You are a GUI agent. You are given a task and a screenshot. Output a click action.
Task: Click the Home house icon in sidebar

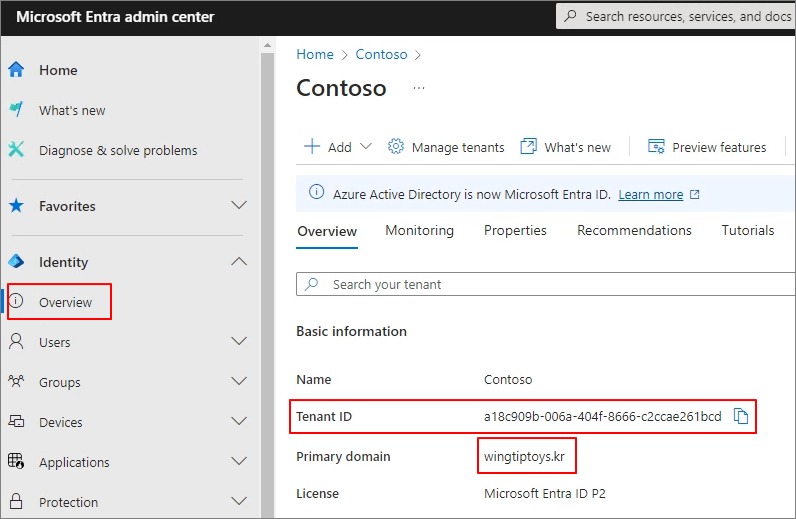pyautogui.click(x=16, y=70)
